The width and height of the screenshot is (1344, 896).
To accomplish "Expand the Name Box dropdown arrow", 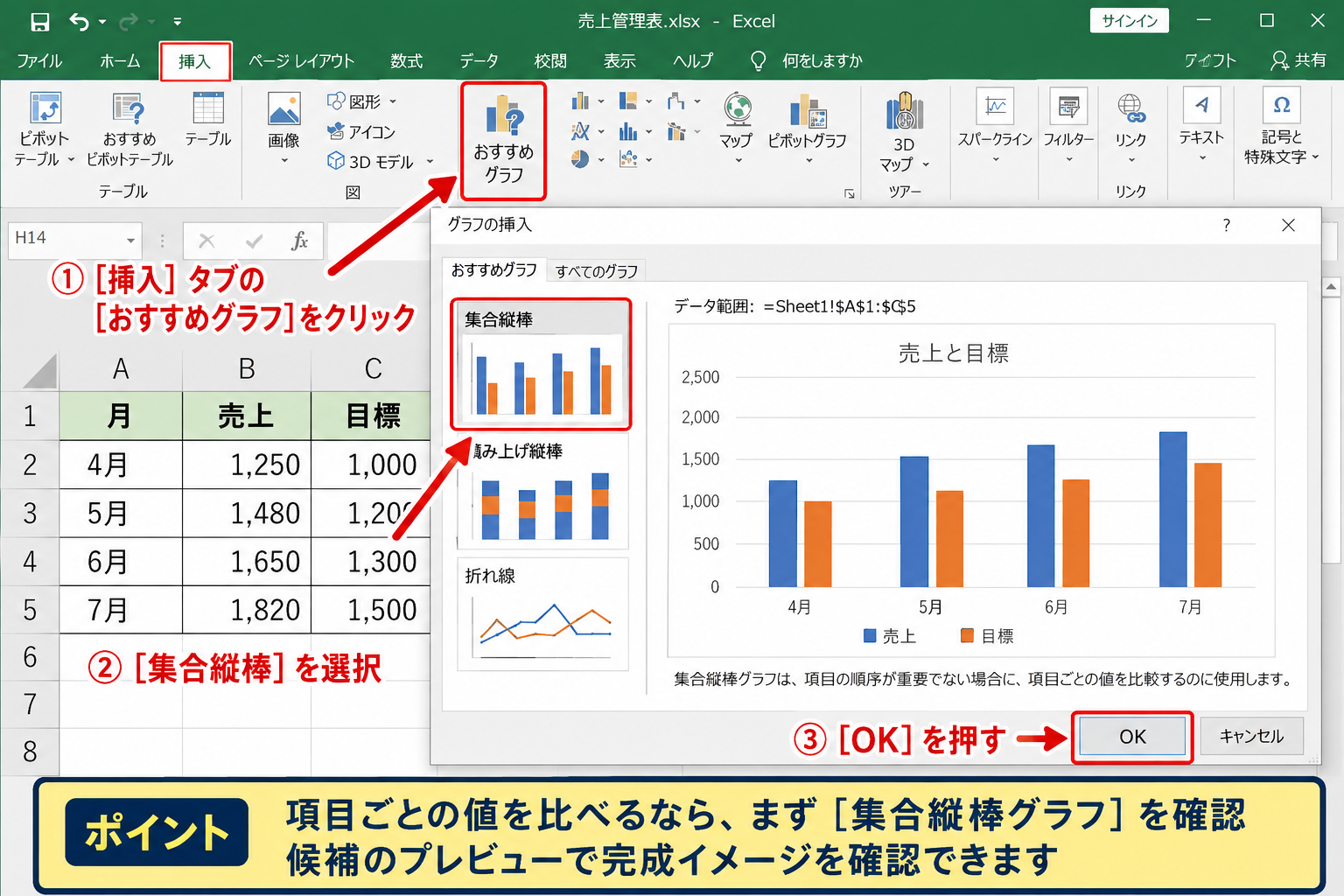I will coord(130,241).
